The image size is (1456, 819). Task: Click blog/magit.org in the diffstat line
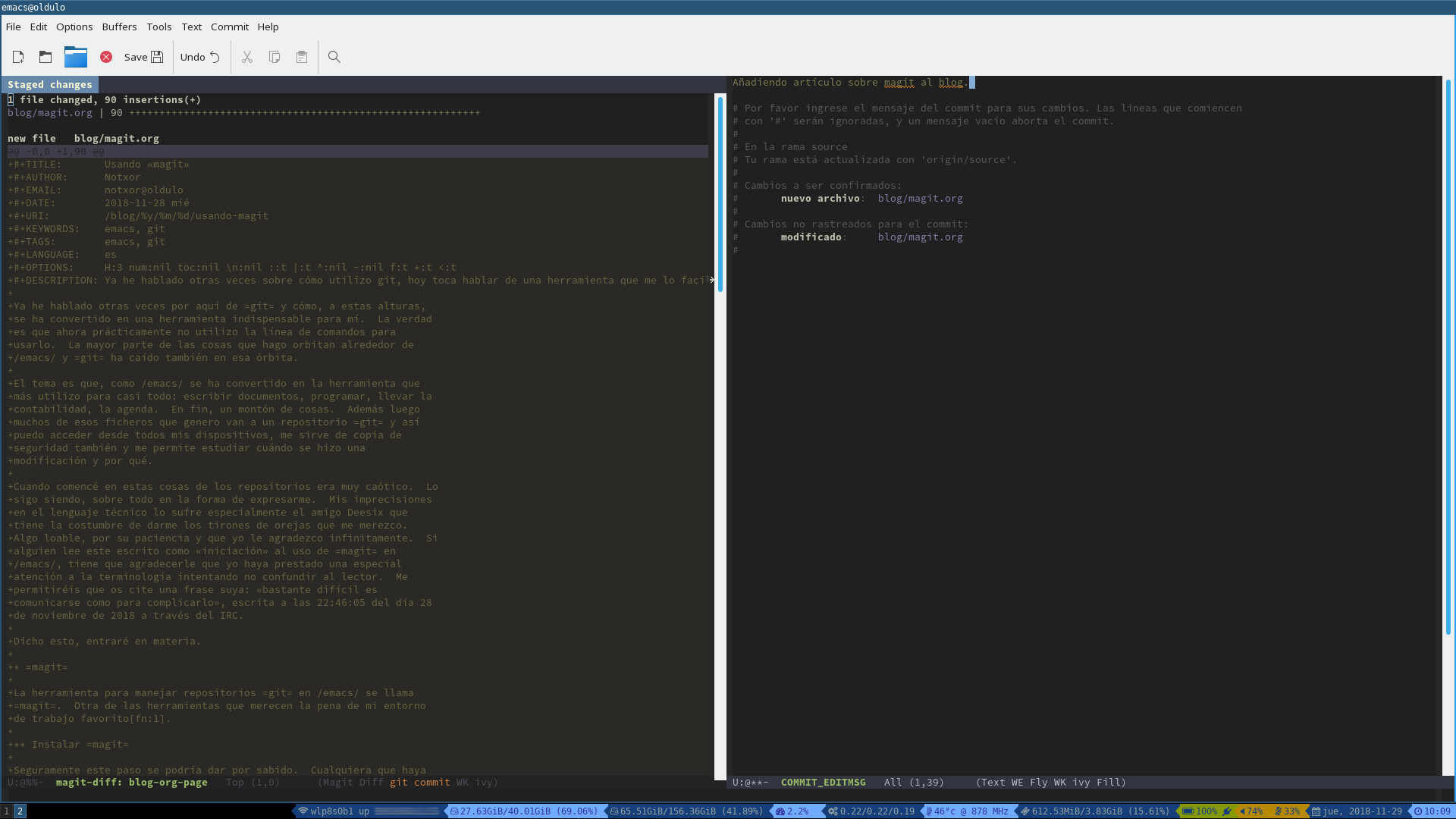[x=50, y=113]
